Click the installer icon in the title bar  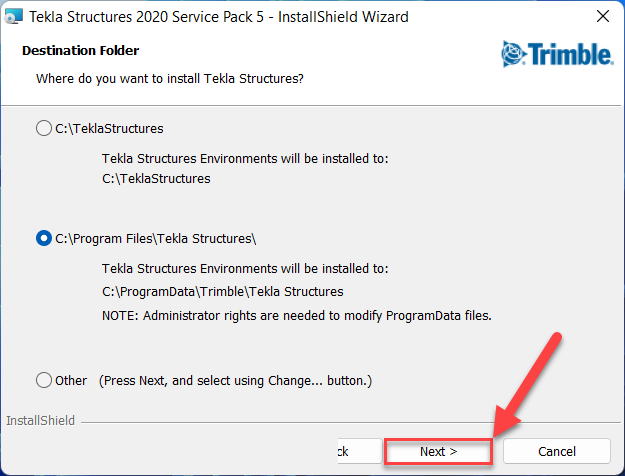(x=13, y=17)
